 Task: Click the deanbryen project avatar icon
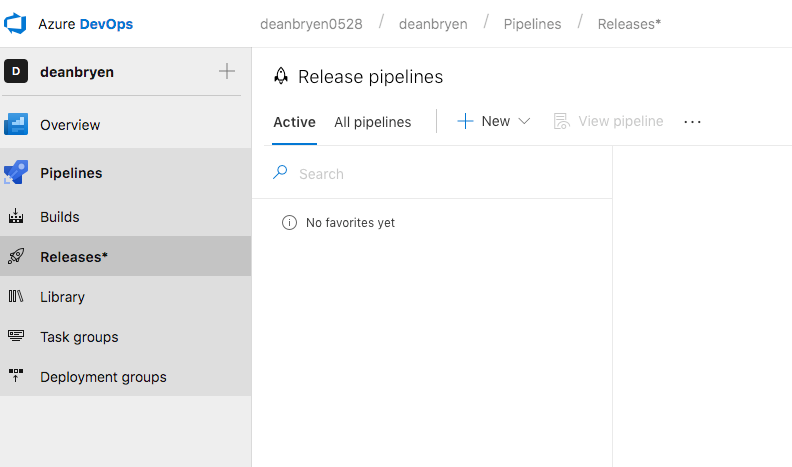(x=16, y=71)
